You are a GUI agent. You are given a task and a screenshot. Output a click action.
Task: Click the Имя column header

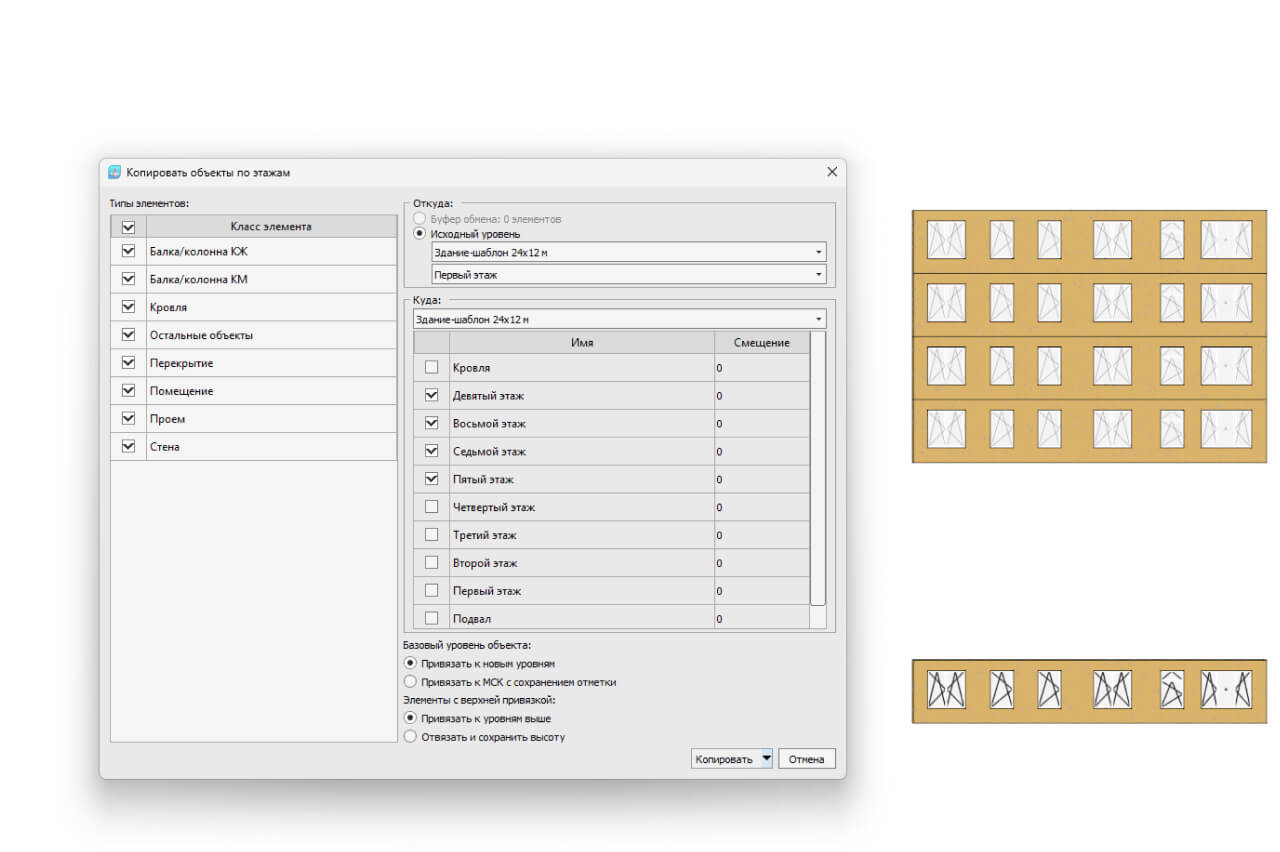pyautogui.click(x=582, y=342)
